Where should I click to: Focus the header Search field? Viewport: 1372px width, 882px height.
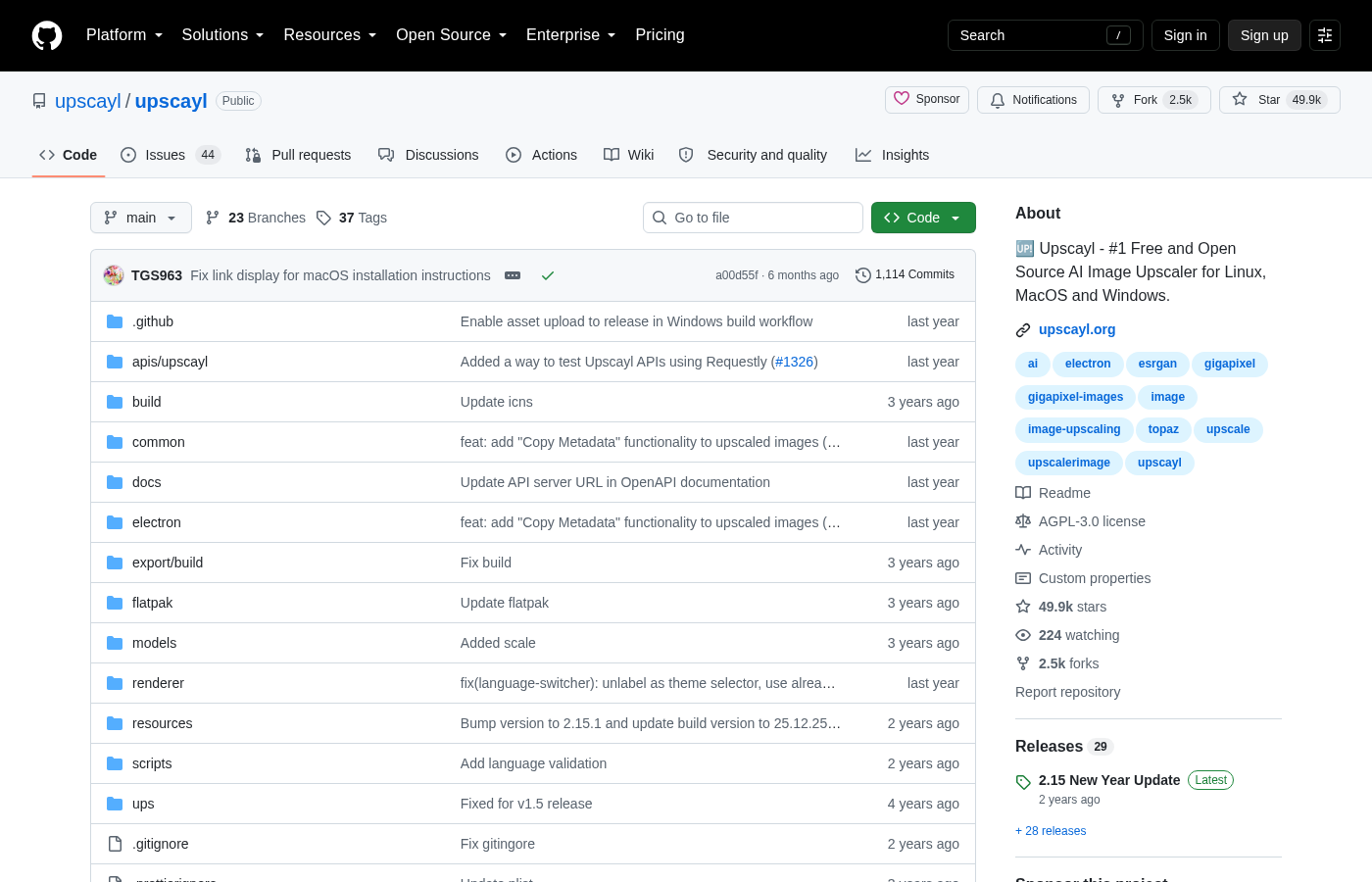click(x=1045, y=35)
